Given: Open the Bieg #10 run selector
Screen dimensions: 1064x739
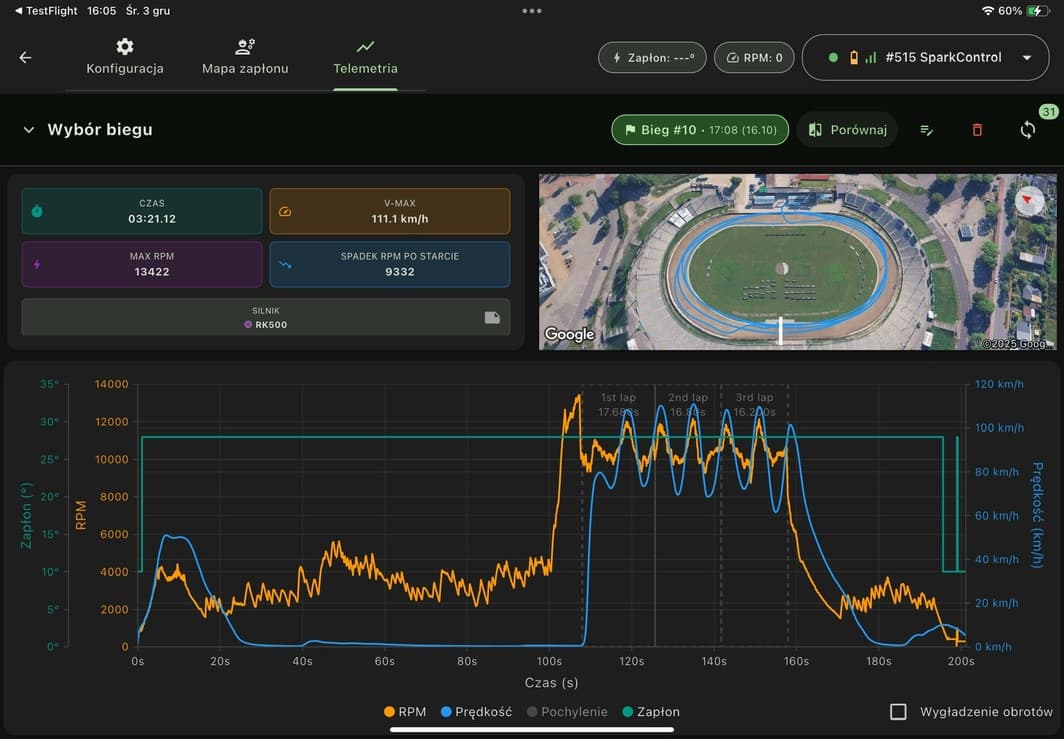Looking at the screenshot, I should click(x=699, y=130).
